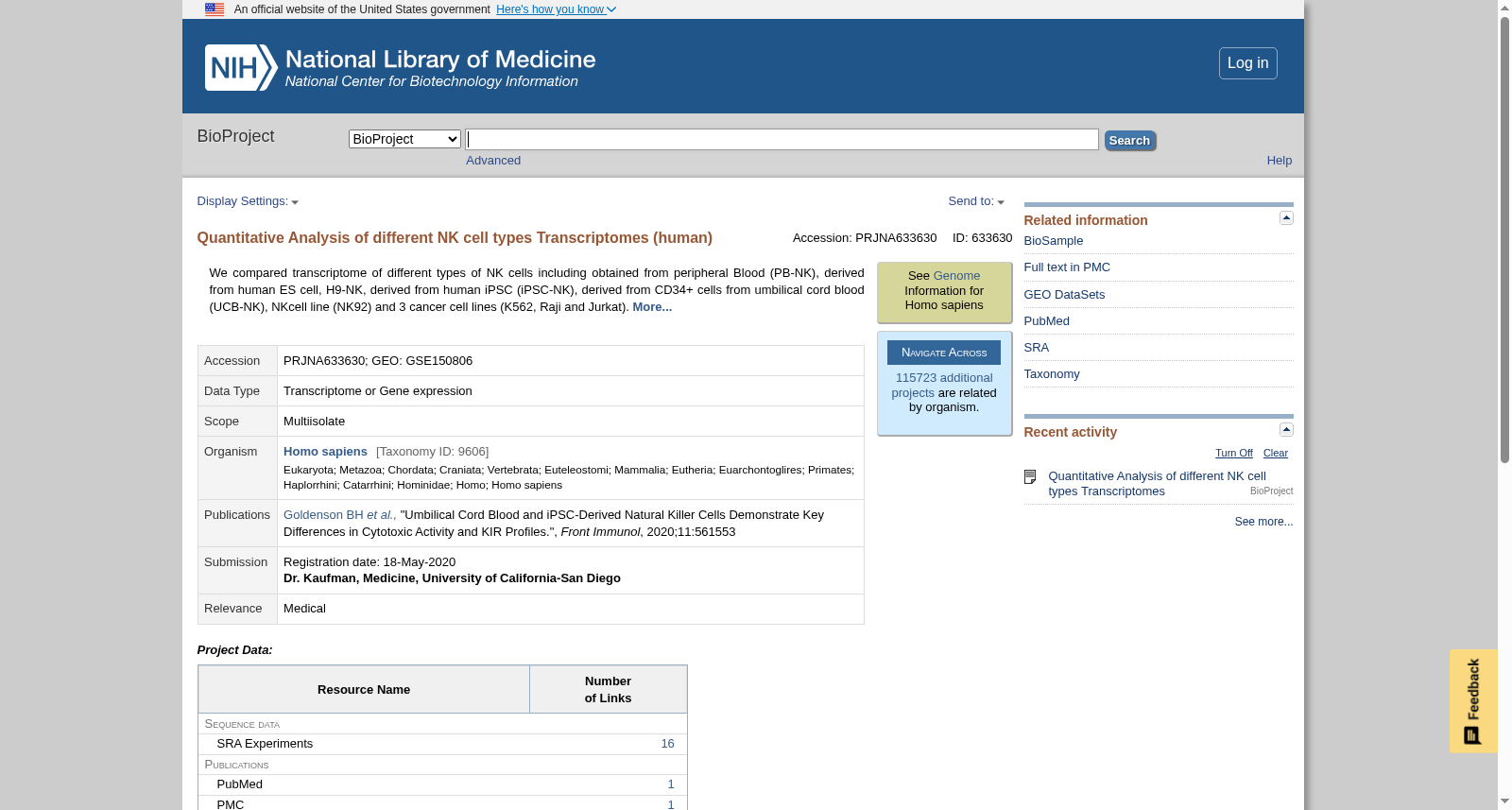
Task: Click the 'Number of Links' column header
Action: click(x=608, y=690)
